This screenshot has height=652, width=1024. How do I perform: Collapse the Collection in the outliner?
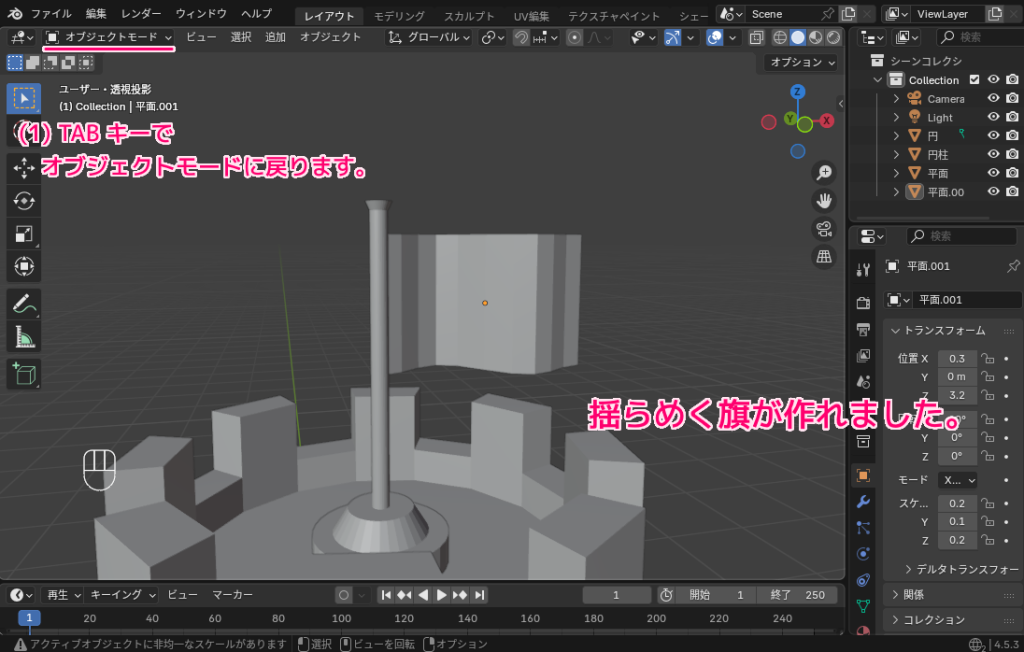click(876, 79)
